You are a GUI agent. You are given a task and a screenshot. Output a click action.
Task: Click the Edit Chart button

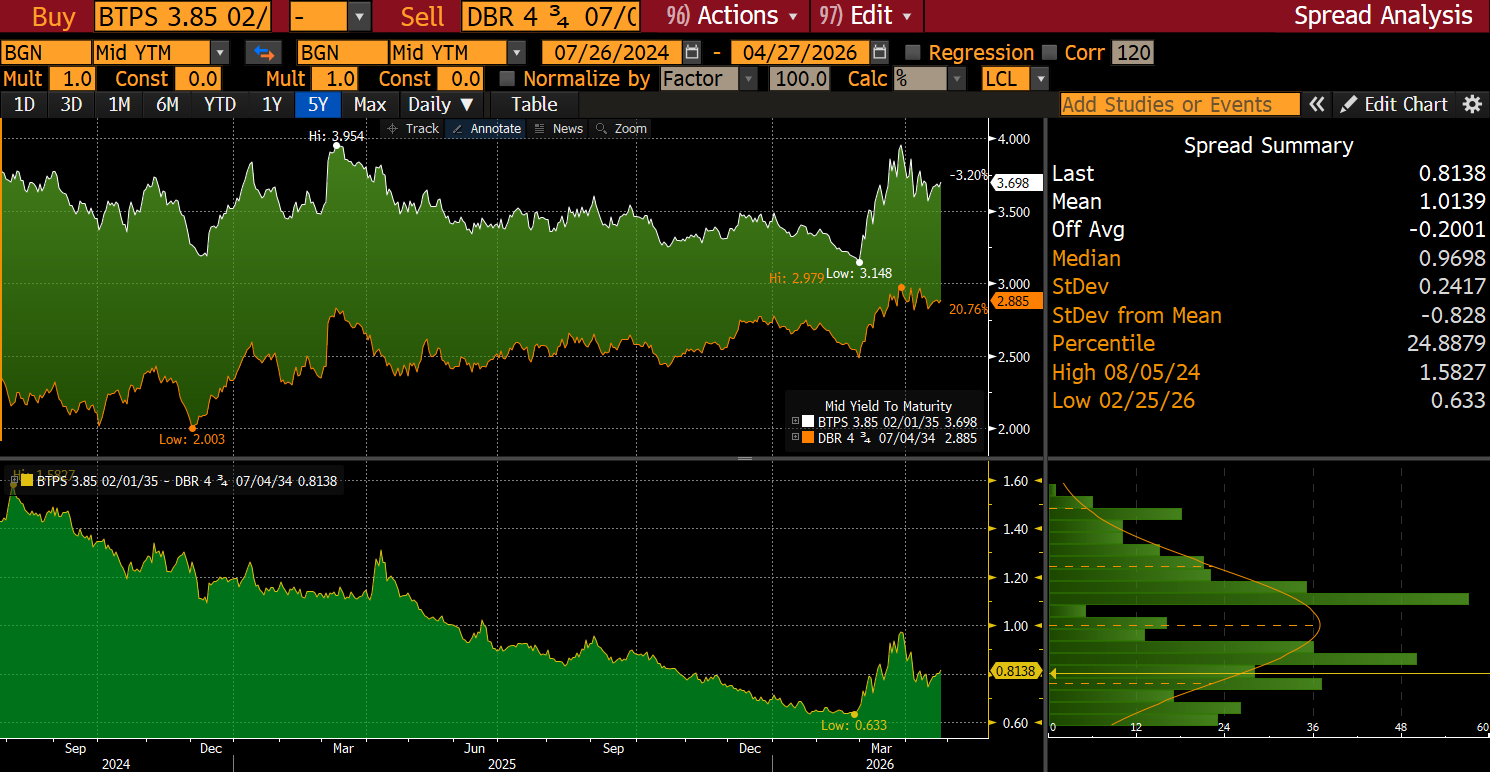tap(1394, 104)
